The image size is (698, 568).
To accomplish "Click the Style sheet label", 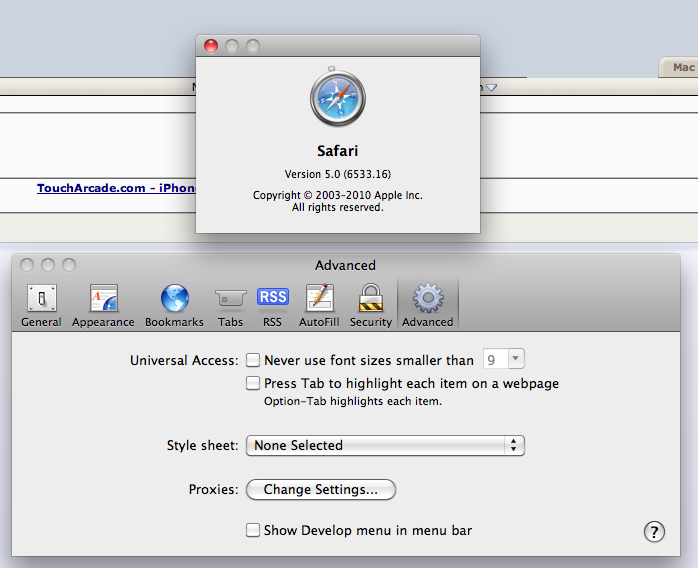I will [x=203, y=445].
